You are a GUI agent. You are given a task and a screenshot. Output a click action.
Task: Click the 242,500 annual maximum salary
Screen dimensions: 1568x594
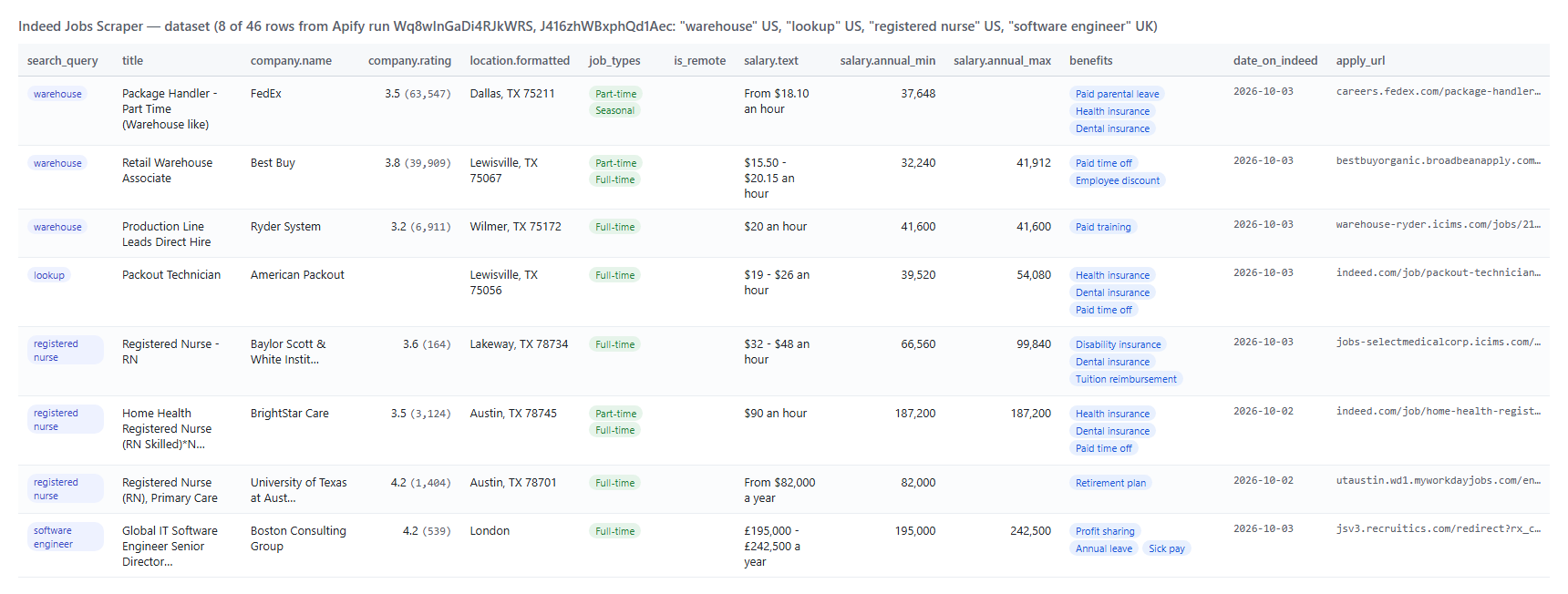click(1031, 531)
